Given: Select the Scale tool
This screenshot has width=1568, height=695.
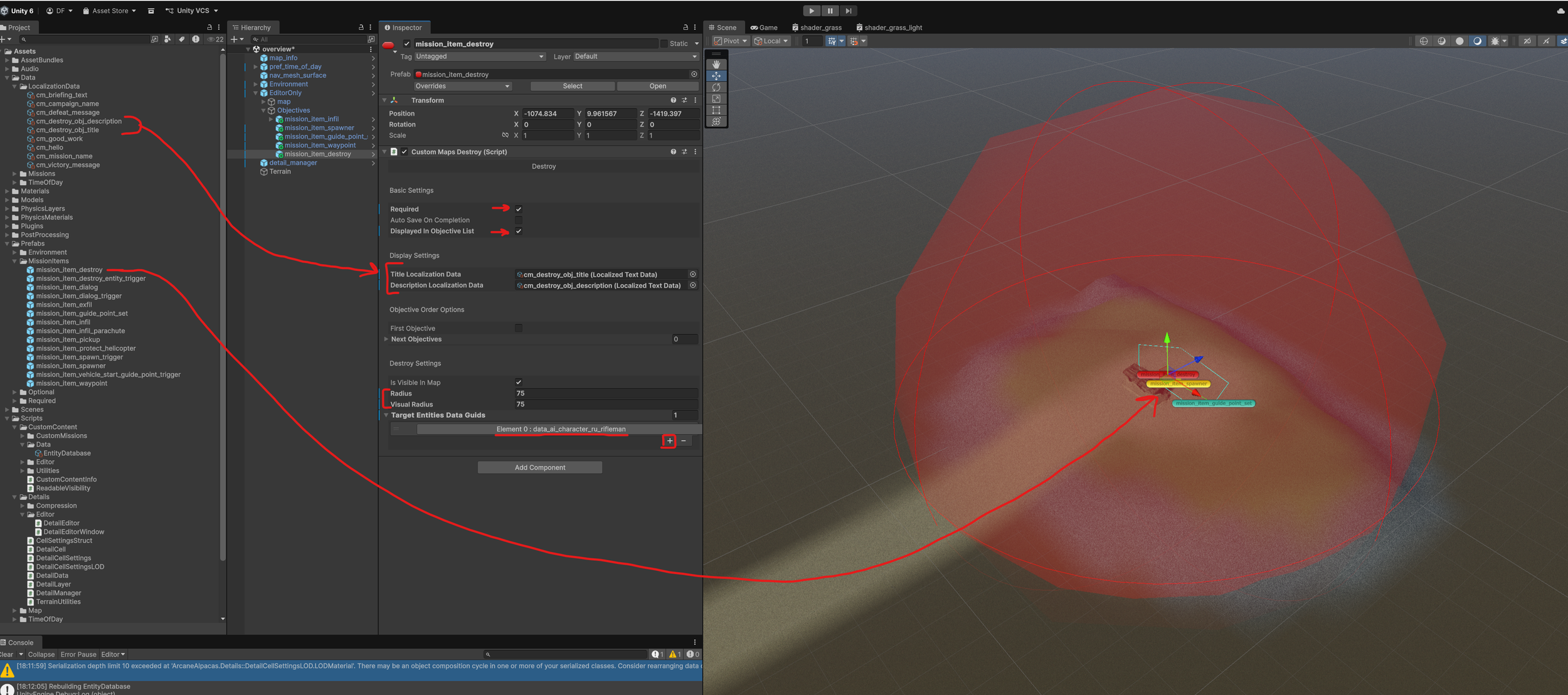Looking at the screenshot, I should [716, 98].
